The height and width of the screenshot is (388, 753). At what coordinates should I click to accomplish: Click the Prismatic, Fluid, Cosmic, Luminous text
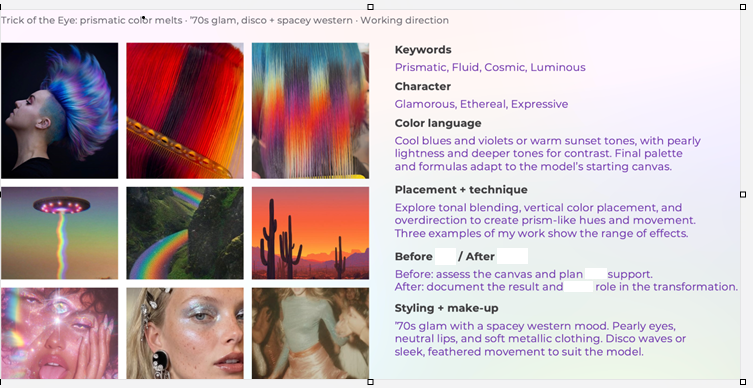pos(490,67)
